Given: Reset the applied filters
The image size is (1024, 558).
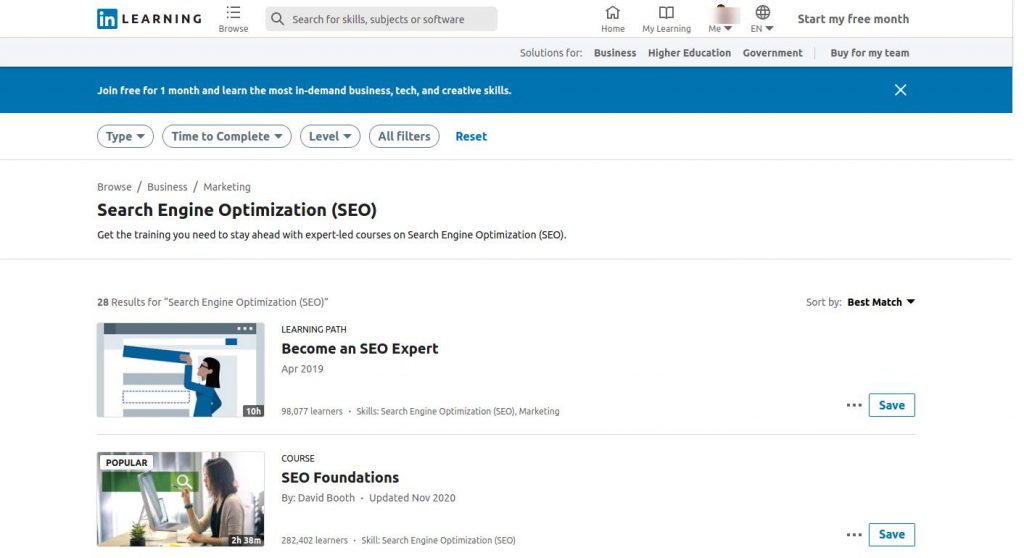Looking at the screenshot, I should 471,137.
